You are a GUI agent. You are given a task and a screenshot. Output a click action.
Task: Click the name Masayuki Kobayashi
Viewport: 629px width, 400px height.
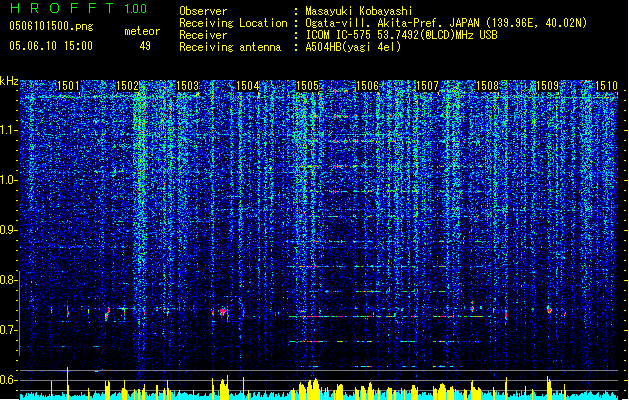pos(359,11)
